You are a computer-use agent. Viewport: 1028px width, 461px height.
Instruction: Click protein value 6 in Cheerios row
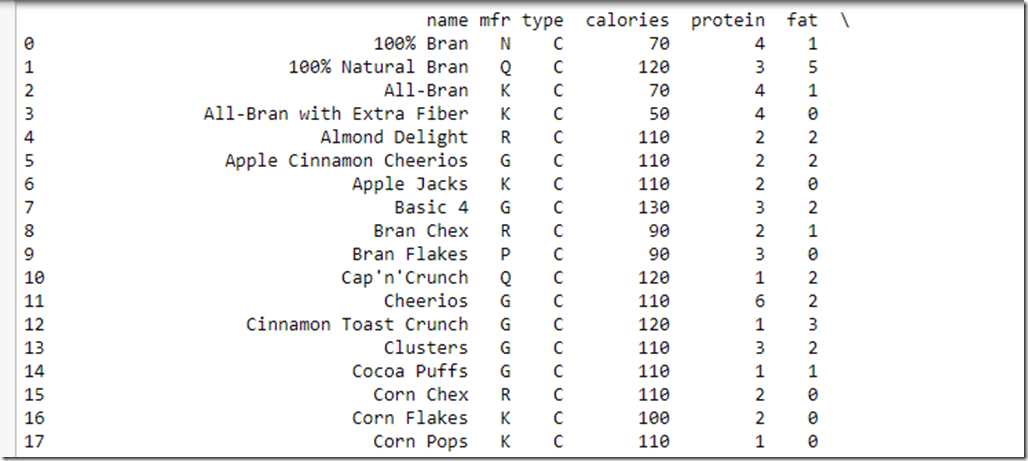(x=760, y=301)
